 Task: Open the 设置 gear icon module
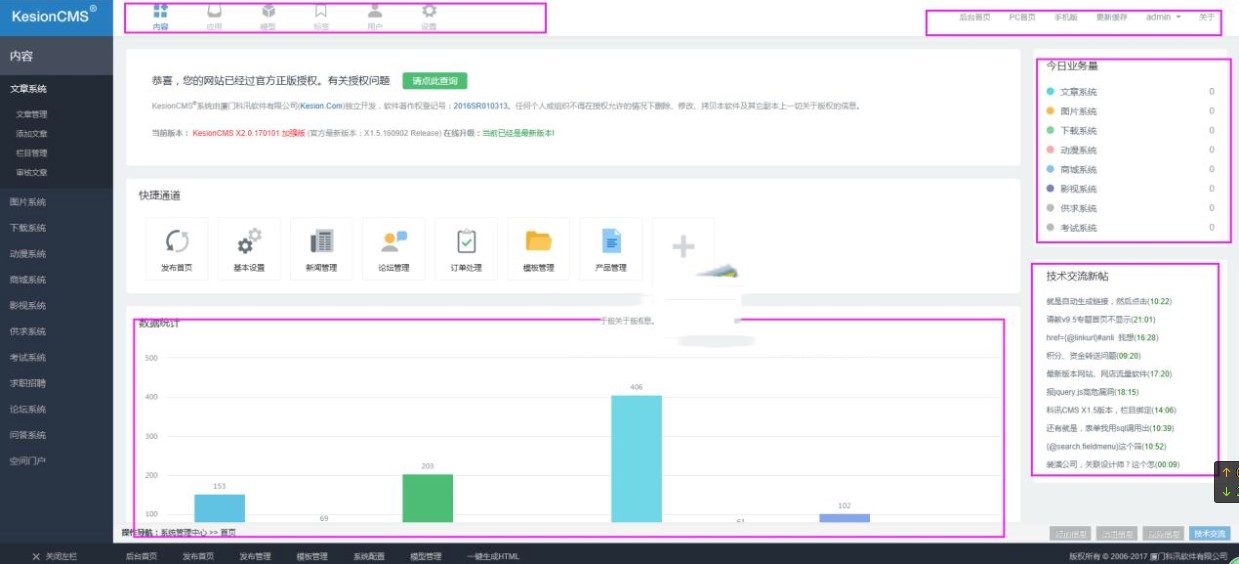point(429,17)
